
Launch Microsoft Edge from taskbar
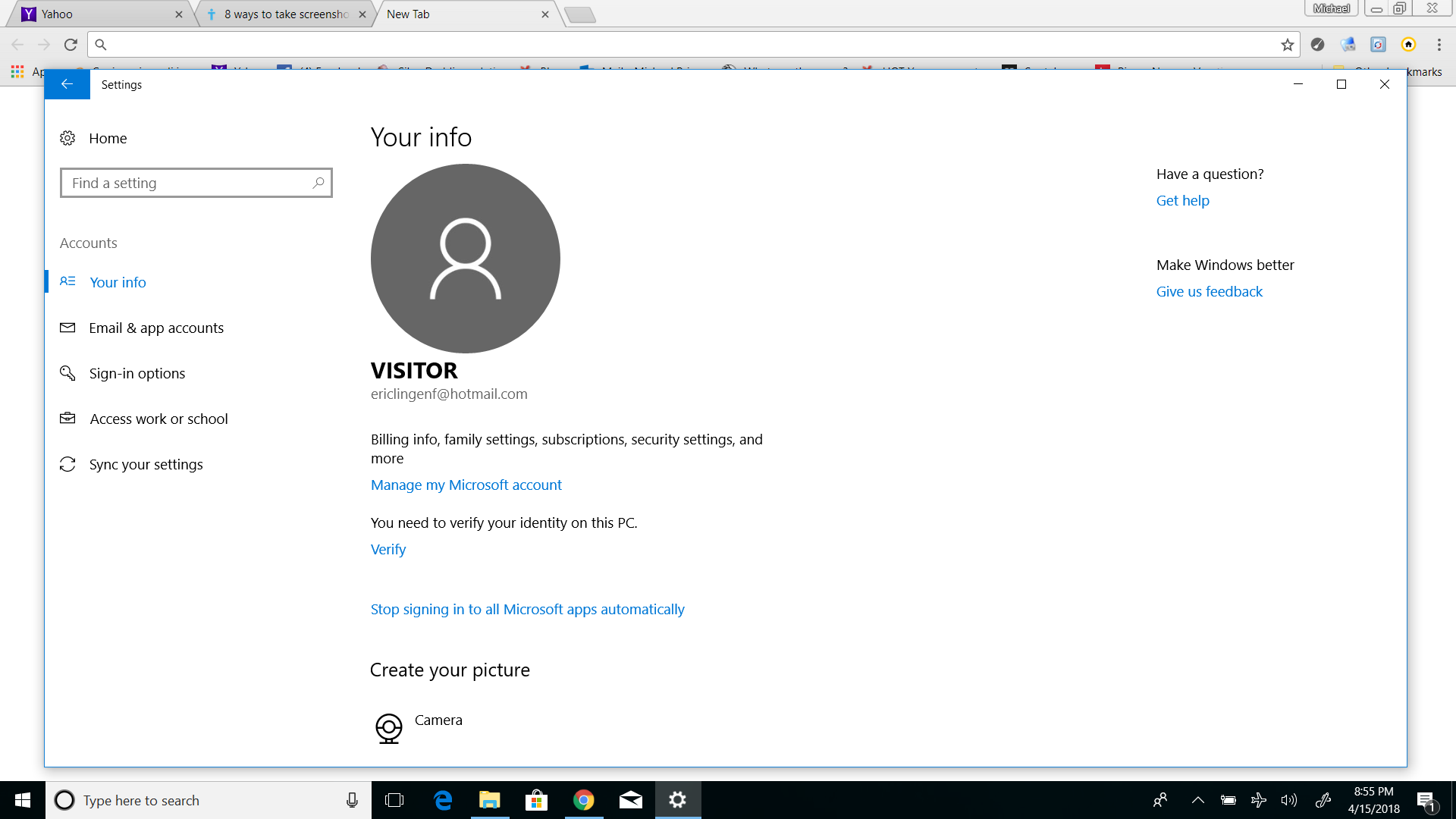click(443, 800)
